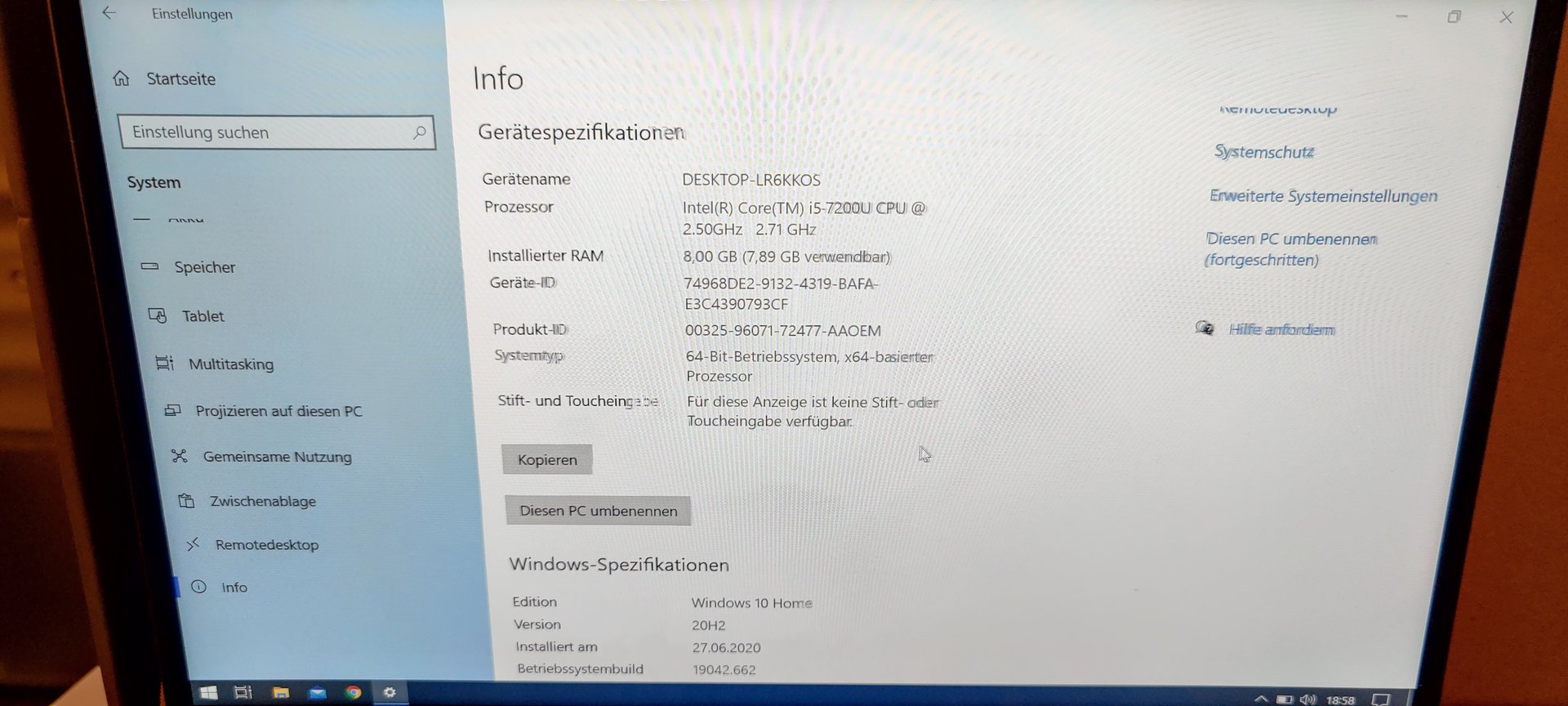This screenshot has width=1568, height=706.
Task: Click the Kopieren button
Action: coord(547,460)
